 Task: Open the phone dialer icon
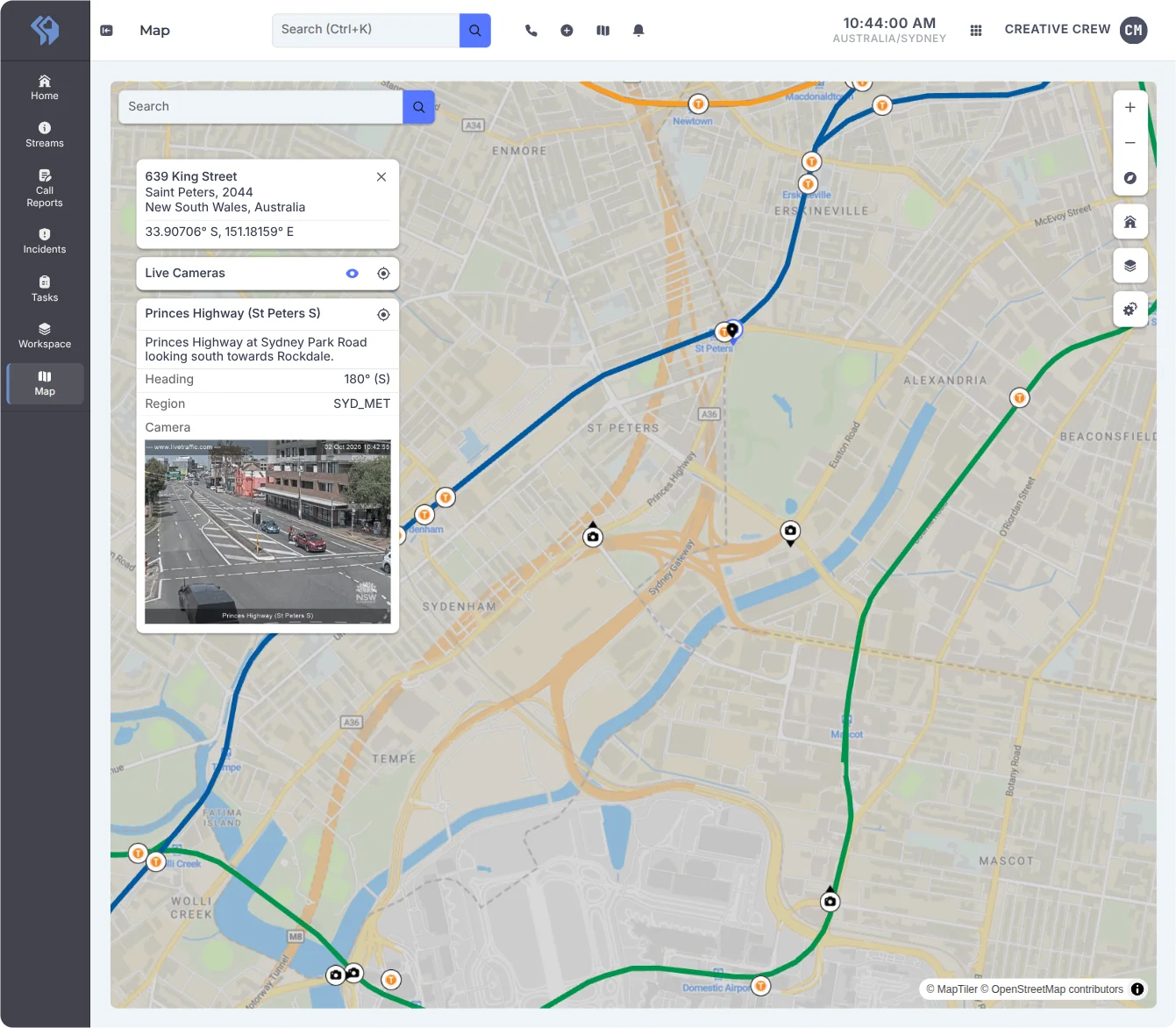(531, 31)
